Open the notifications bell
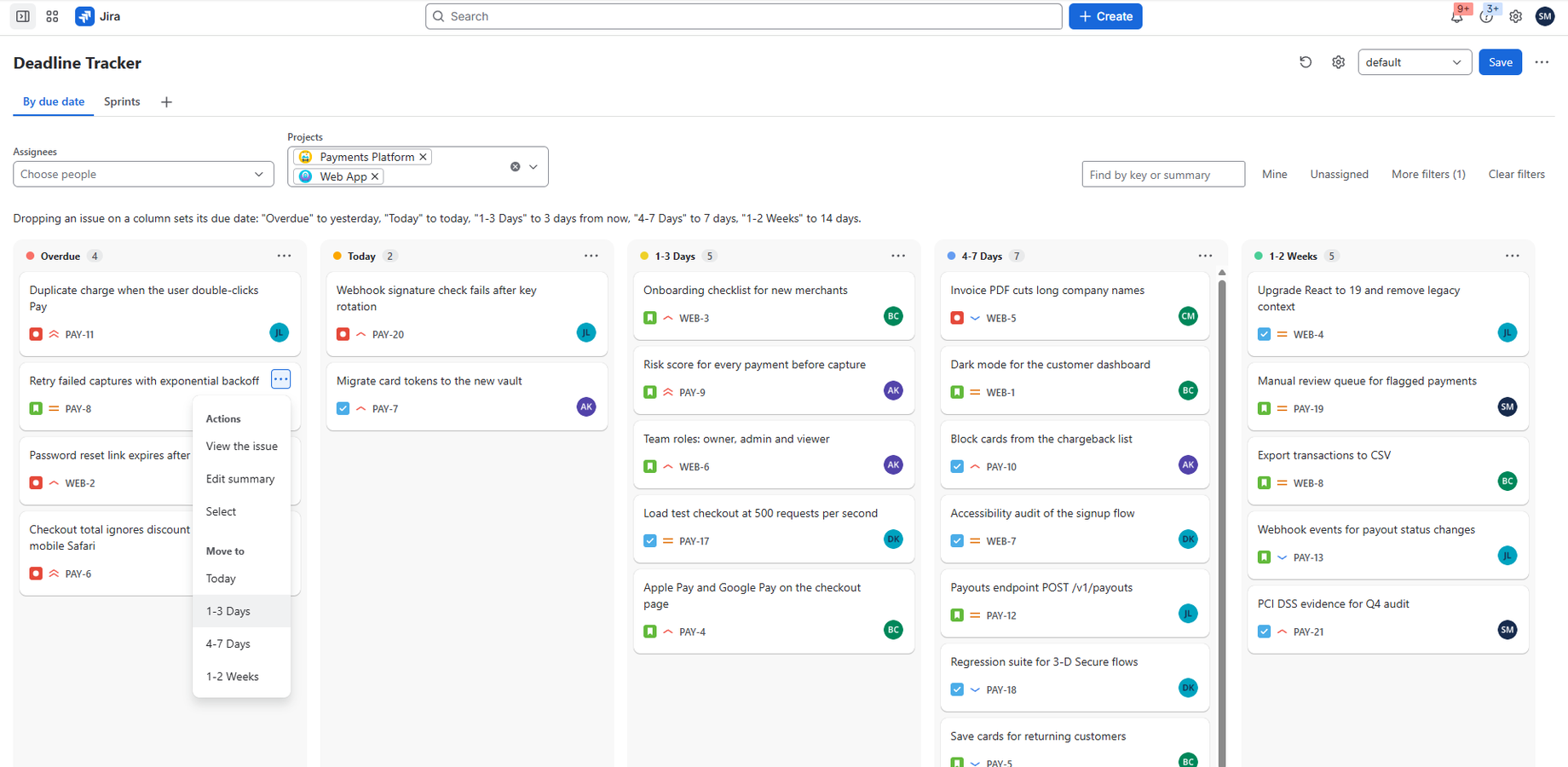Image resolution: width=1568 pixels, height=767 pixels. (1457, 16)
